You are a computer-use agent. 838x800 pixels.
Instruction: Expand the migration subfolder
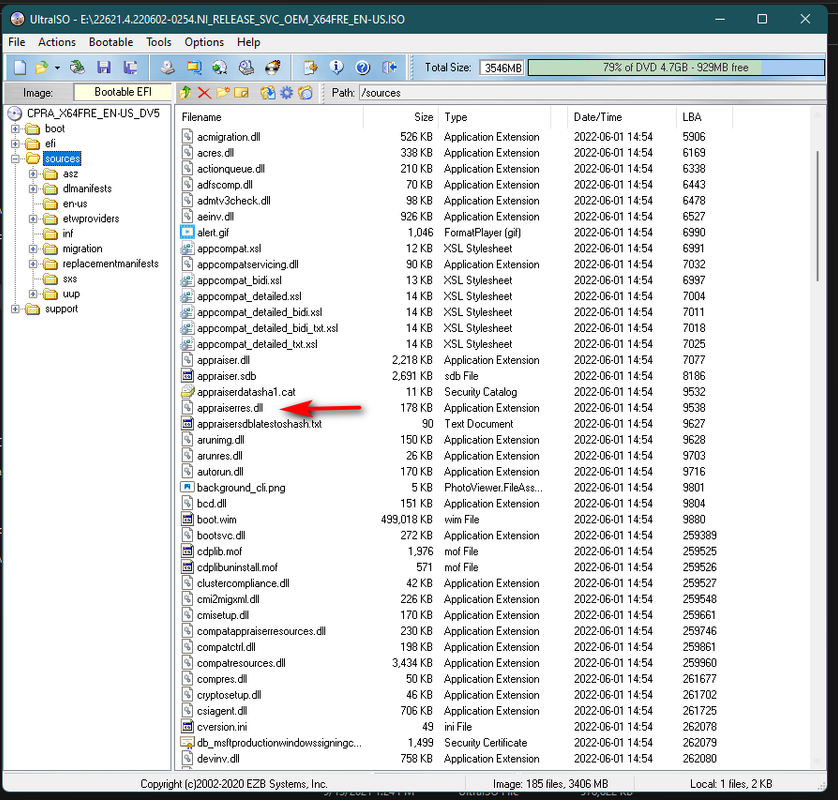[33, 248]
